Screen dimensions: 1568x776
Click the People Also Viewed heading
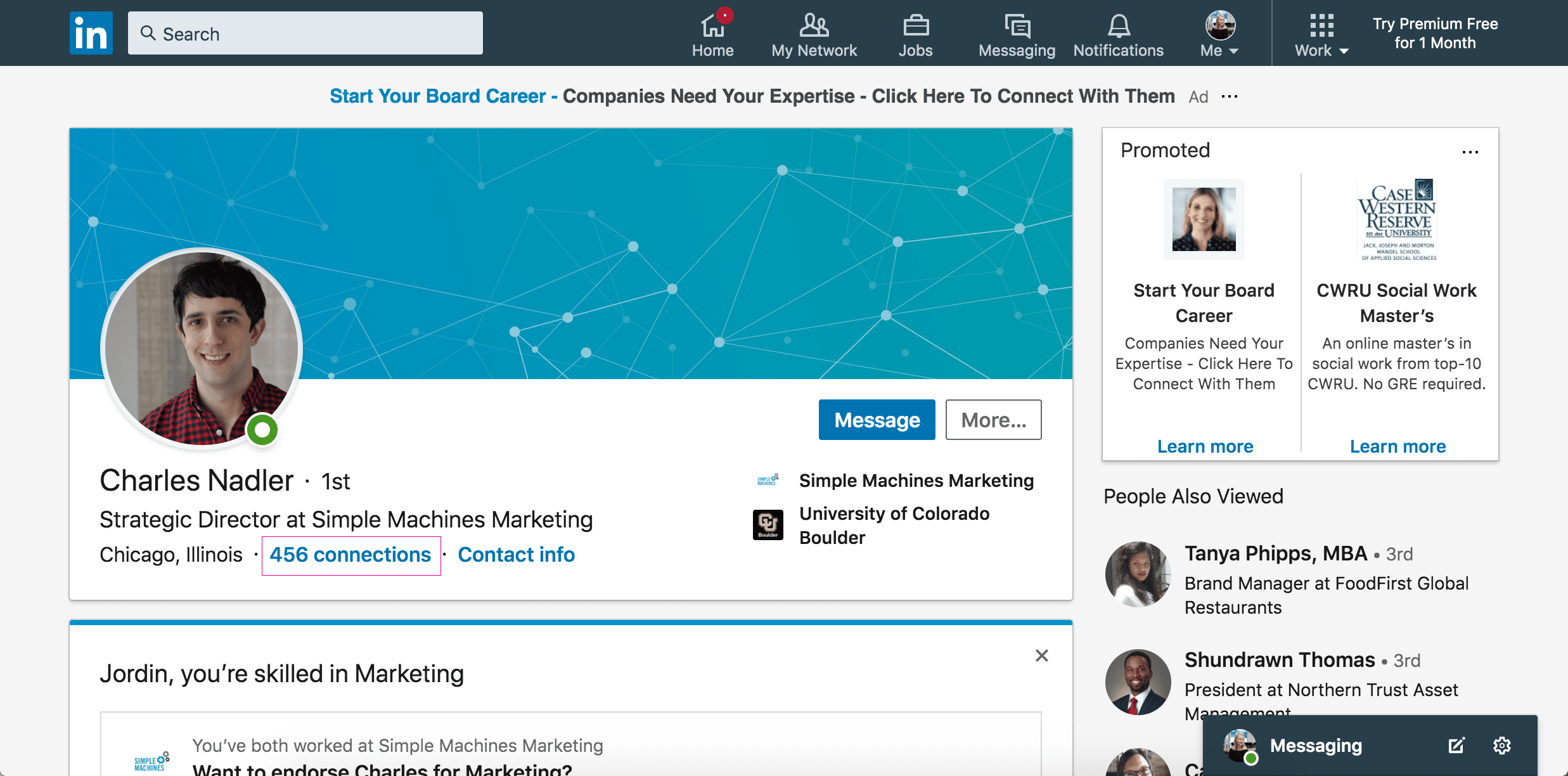click(x=1193, y=496)
